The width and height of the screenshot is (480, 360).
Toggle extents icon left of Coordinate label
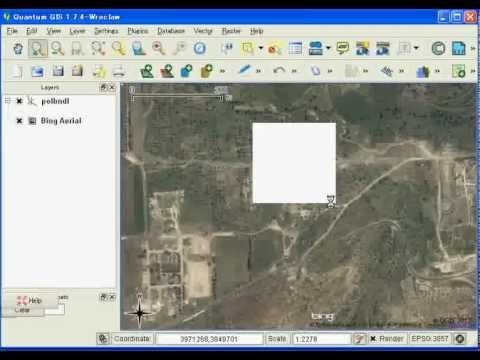tap(103, 339)
